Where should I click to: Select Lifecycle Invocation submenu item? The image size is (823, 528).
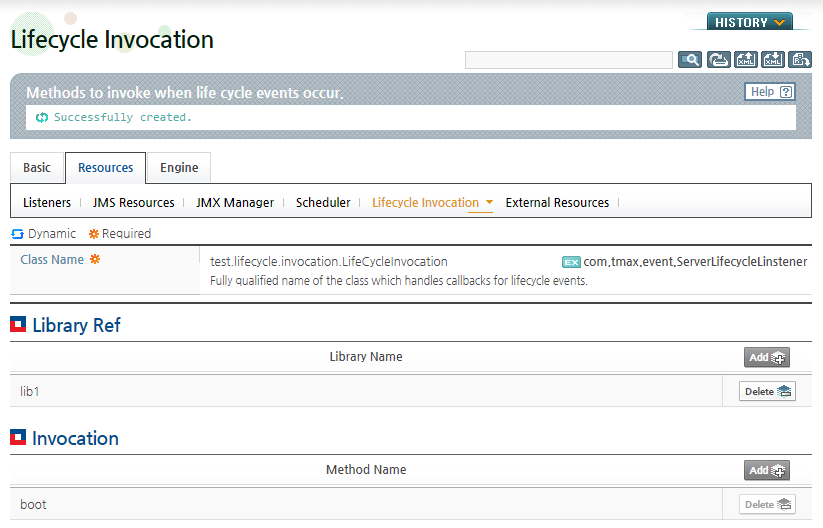(x=425, y=203)
